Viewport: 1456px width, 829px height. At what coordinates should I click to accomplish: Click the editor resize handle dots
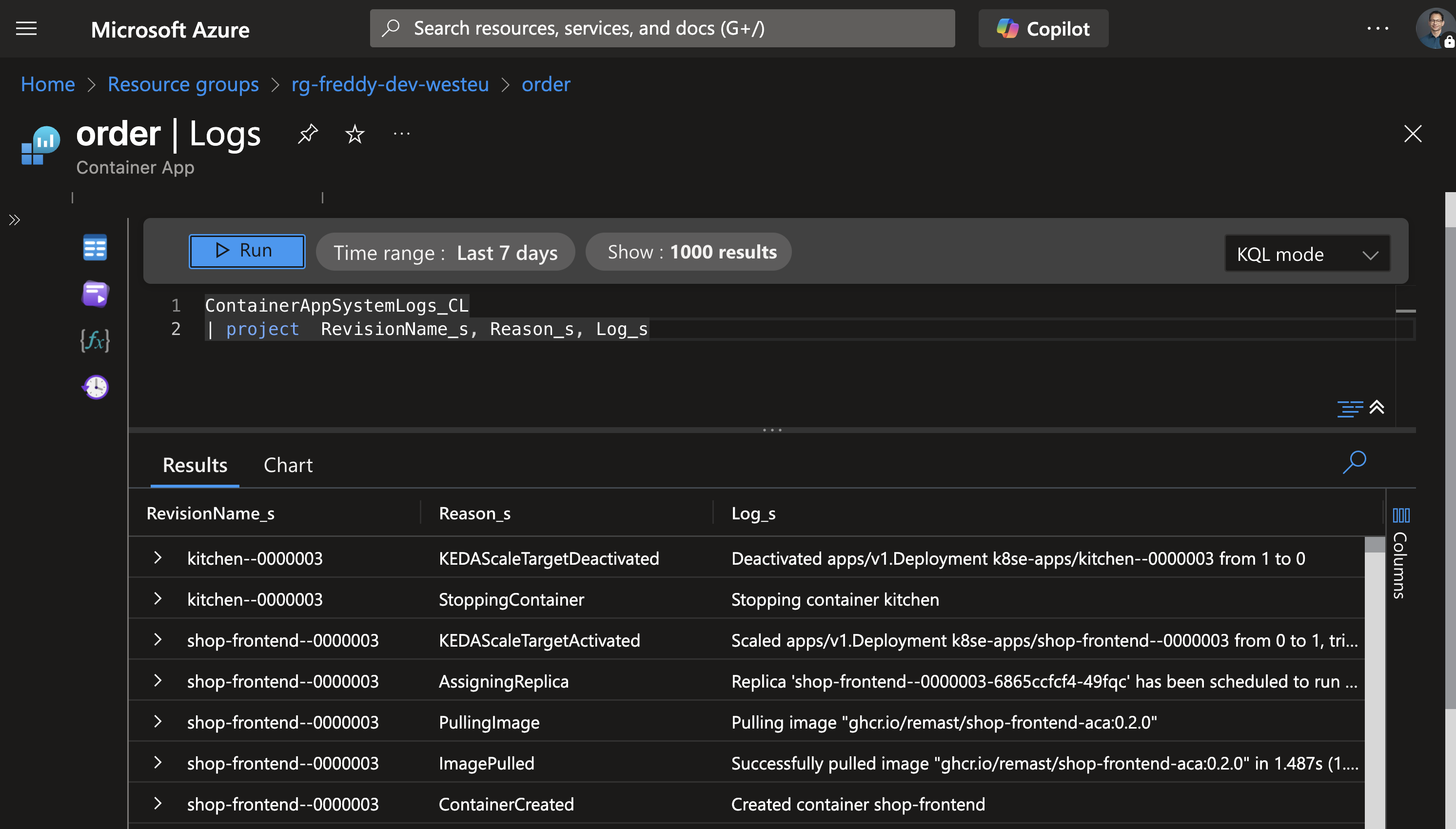(772, 430)
